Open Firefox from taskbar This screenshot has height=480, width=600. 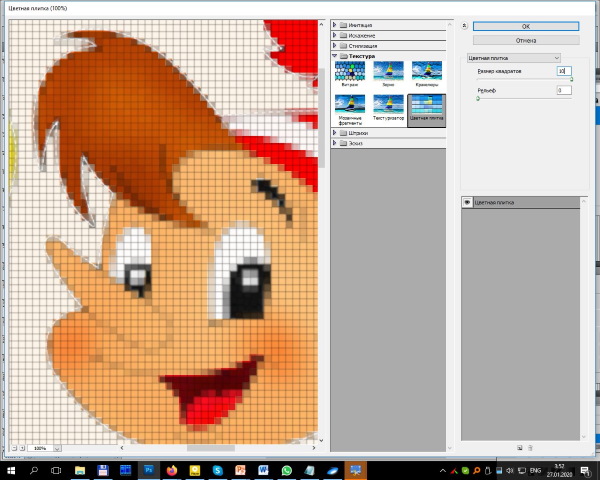click(172, 470)
